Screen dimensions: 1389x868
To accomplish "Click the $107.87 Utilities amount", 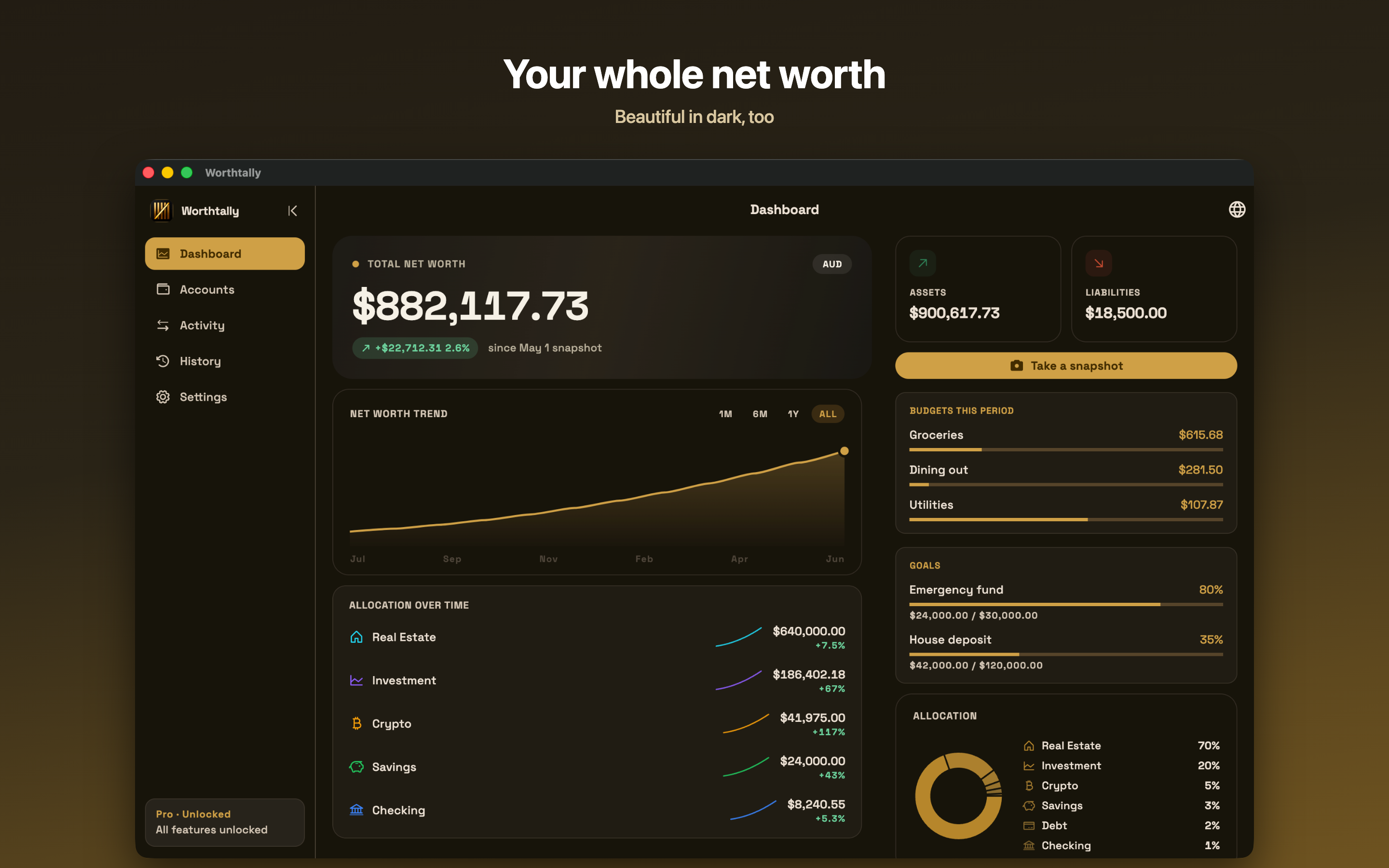I will (1201, 504).
